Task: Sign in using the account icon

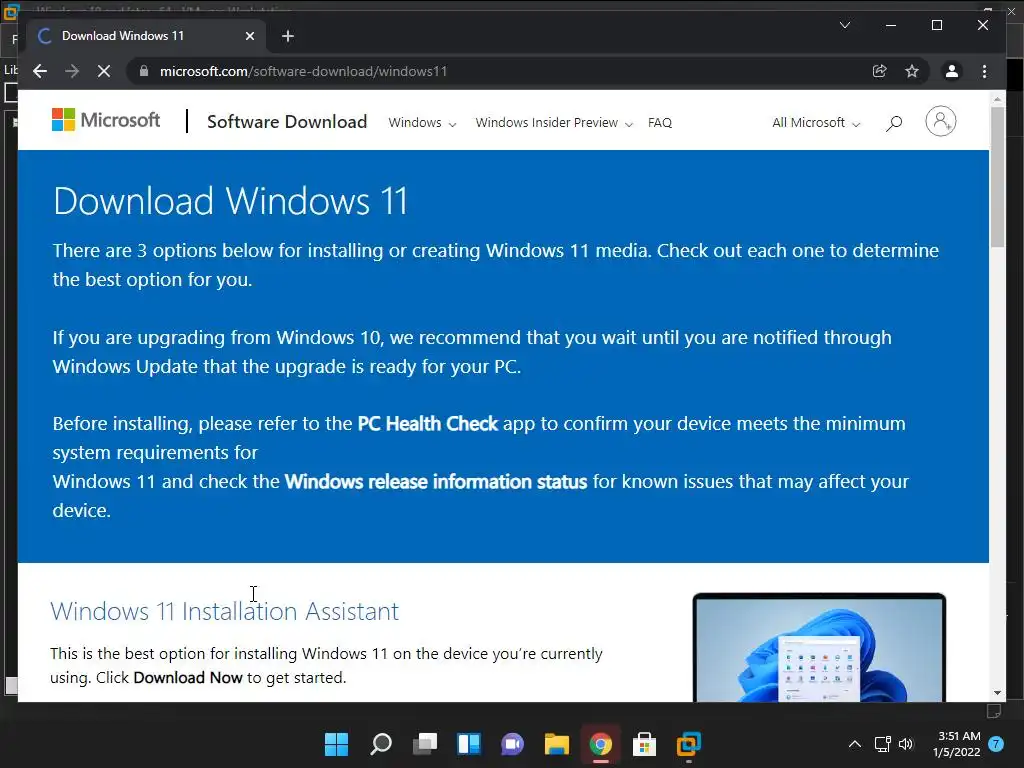Action: coord(940,121)
